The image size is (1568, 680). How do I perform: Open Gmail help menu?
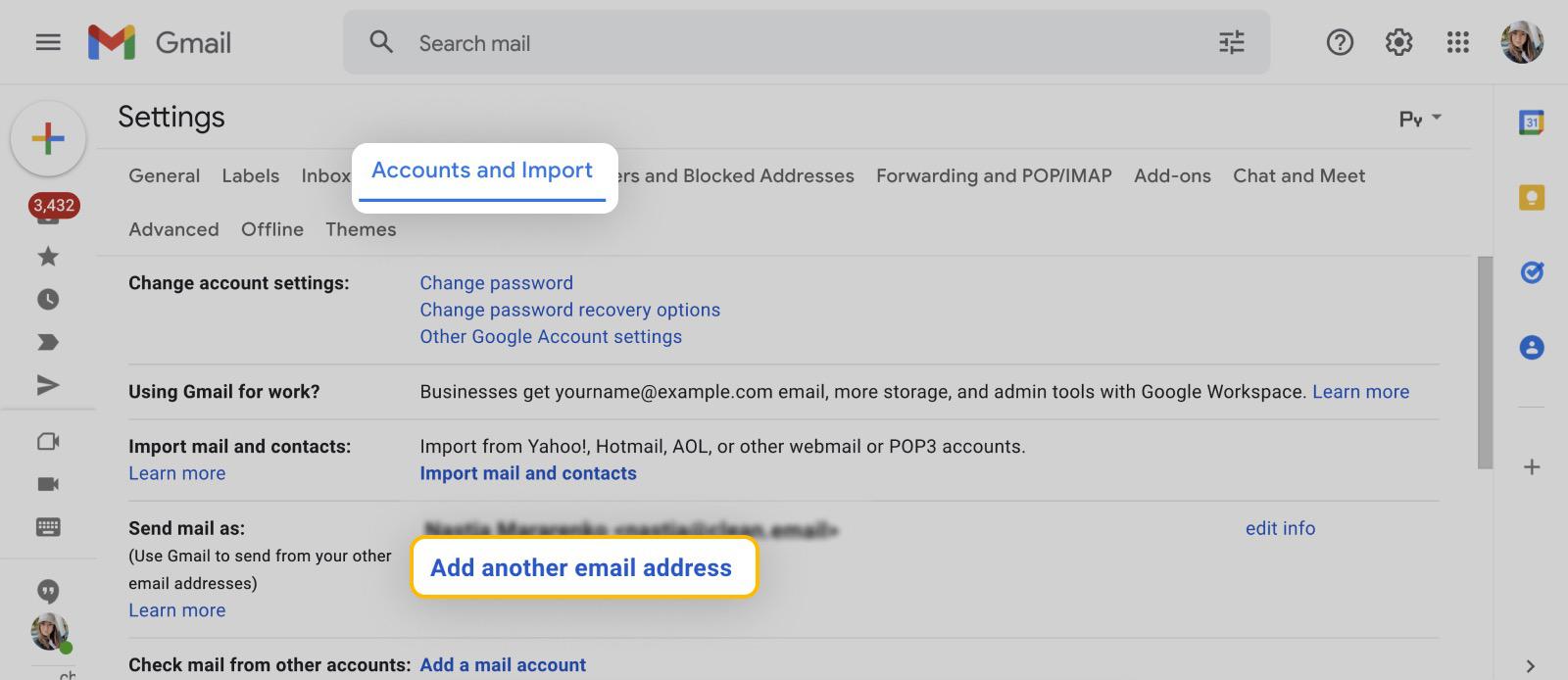(x=1340, y=42)
